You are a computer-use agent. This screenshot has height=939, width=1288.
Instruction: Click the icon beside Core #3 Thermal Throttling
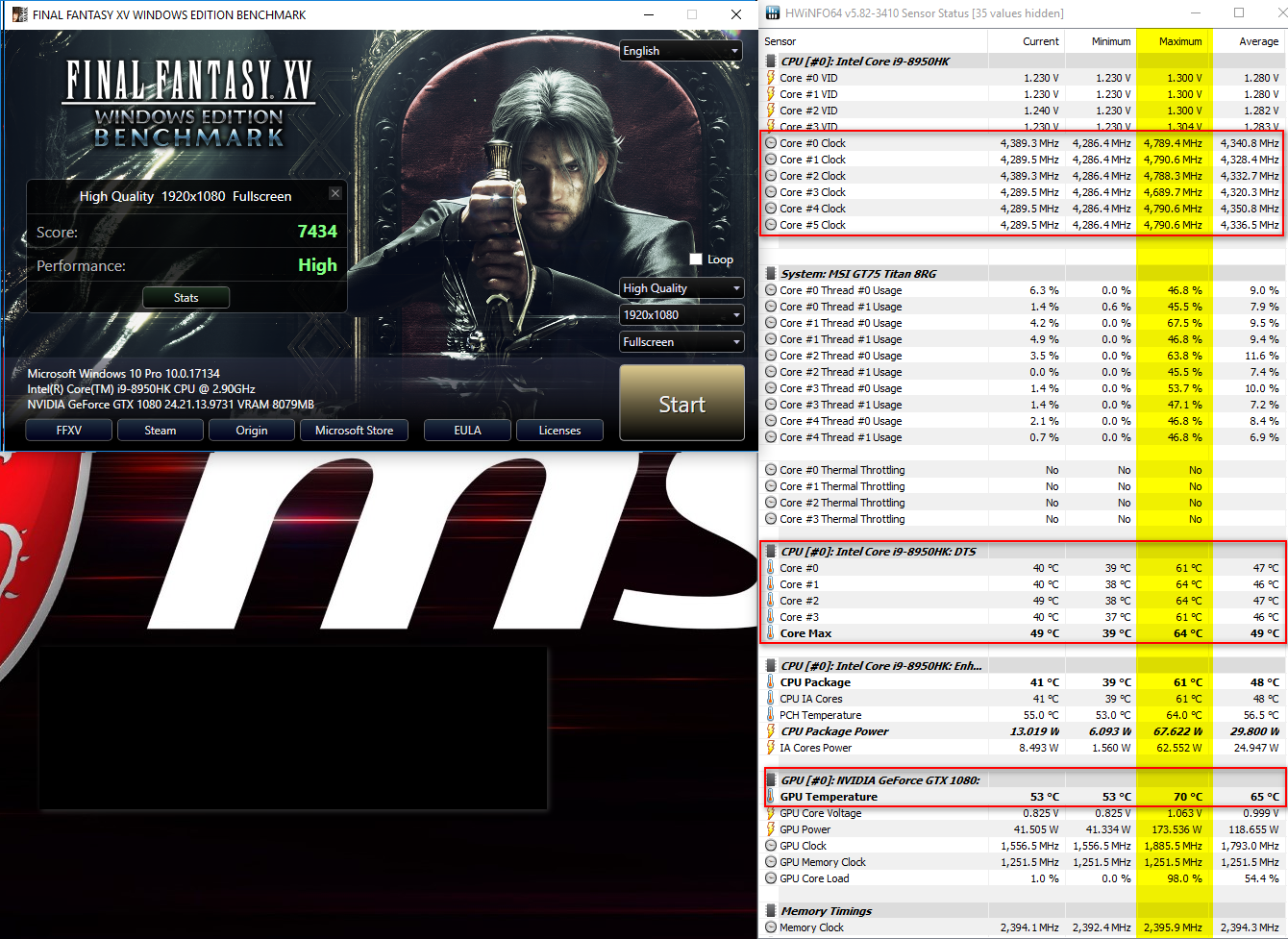coord(771,519)
